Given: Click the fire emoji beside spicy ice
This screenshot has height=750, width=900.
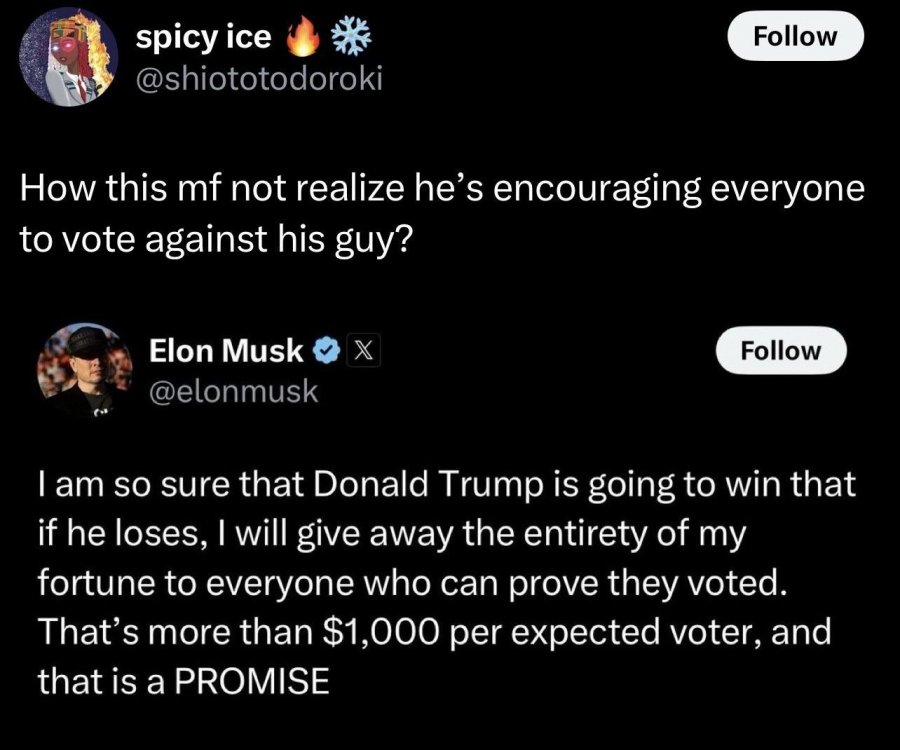Looking at the screenshot, I should tap(299, 37).
